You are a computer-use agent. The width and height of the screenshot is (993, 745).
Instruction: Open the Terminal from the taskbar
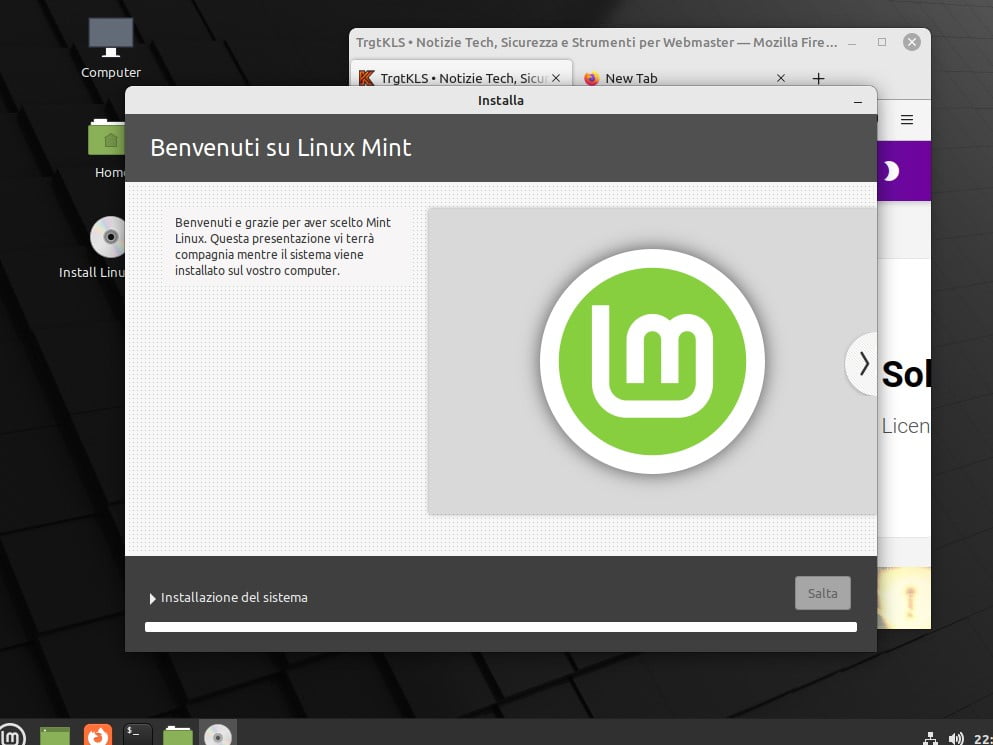[138, 735]
